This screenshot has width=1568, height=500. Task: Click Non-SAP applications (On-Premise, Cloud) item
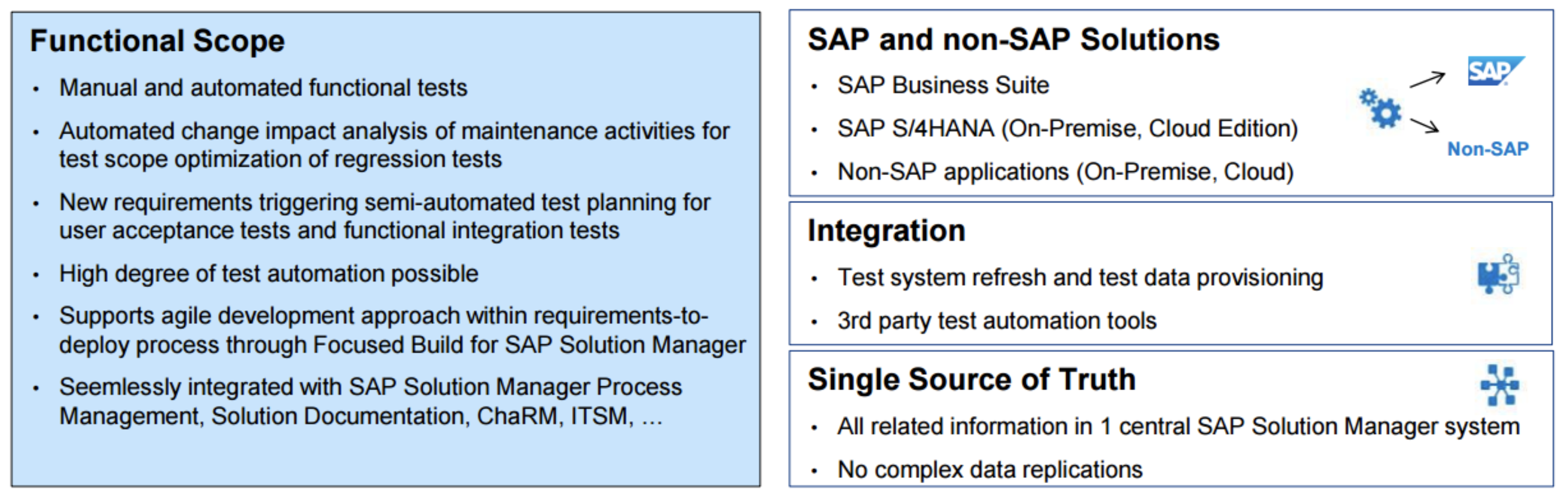point(1065,172)
